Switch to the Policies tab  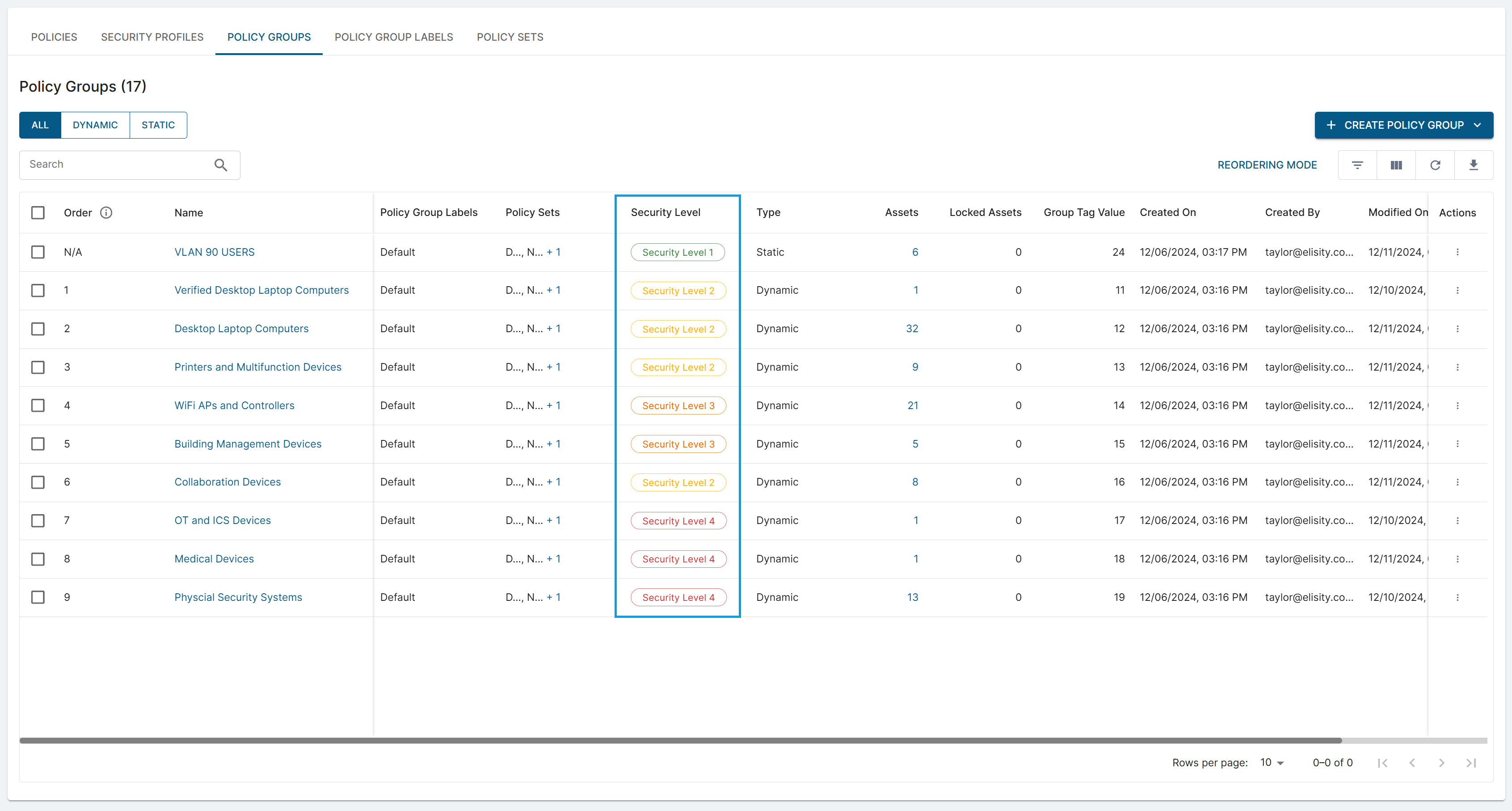54,37
